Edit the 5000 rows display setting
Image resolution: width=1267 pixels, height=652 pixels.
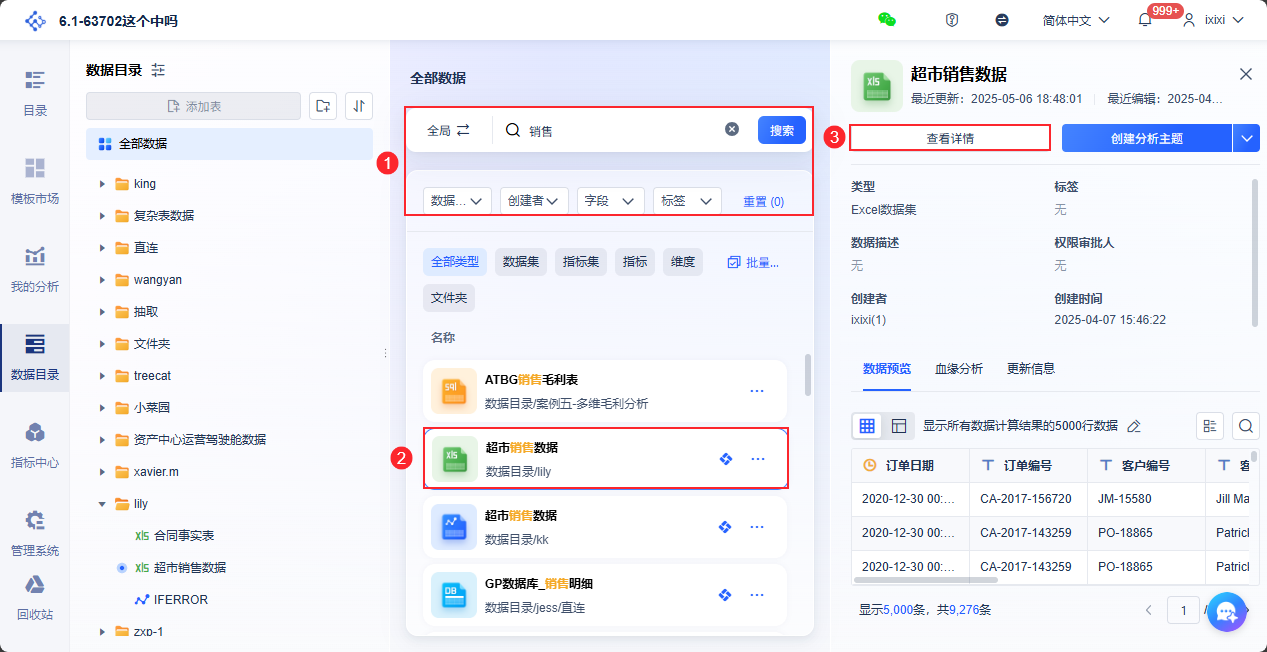click(1134, 426)
